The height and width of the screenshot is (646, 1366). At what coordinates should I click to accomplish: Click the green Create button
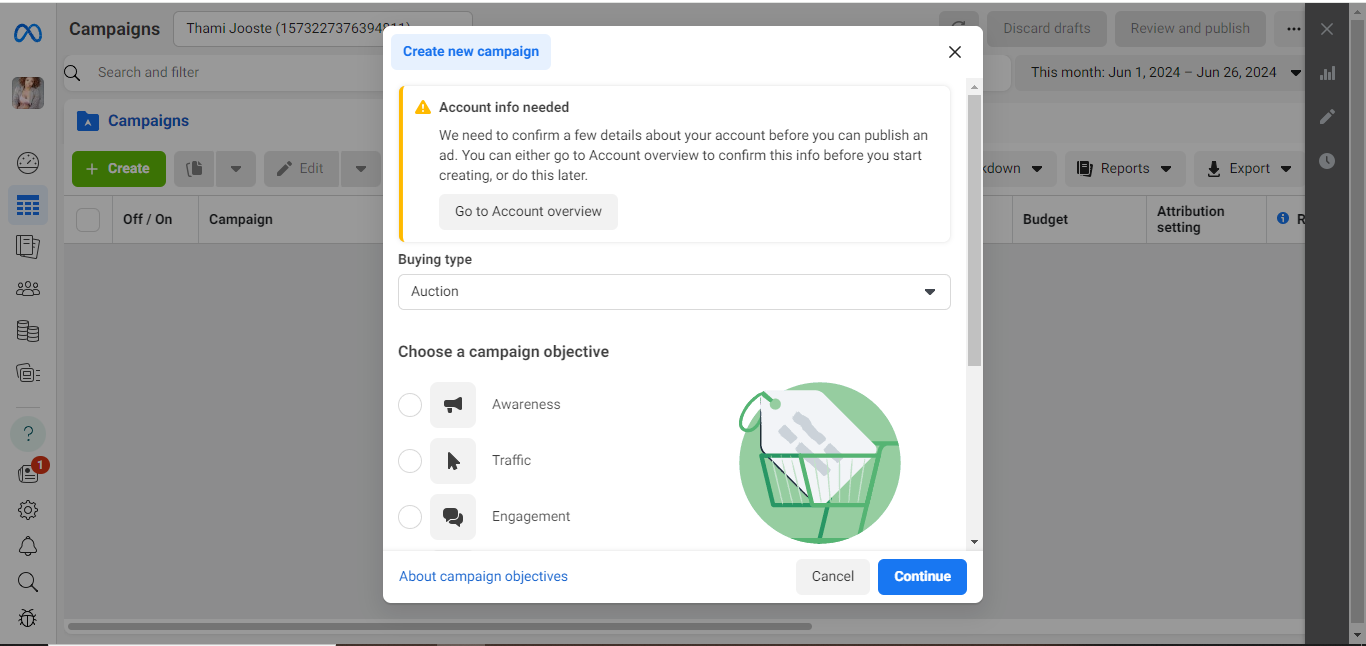(x=119, y=169)
